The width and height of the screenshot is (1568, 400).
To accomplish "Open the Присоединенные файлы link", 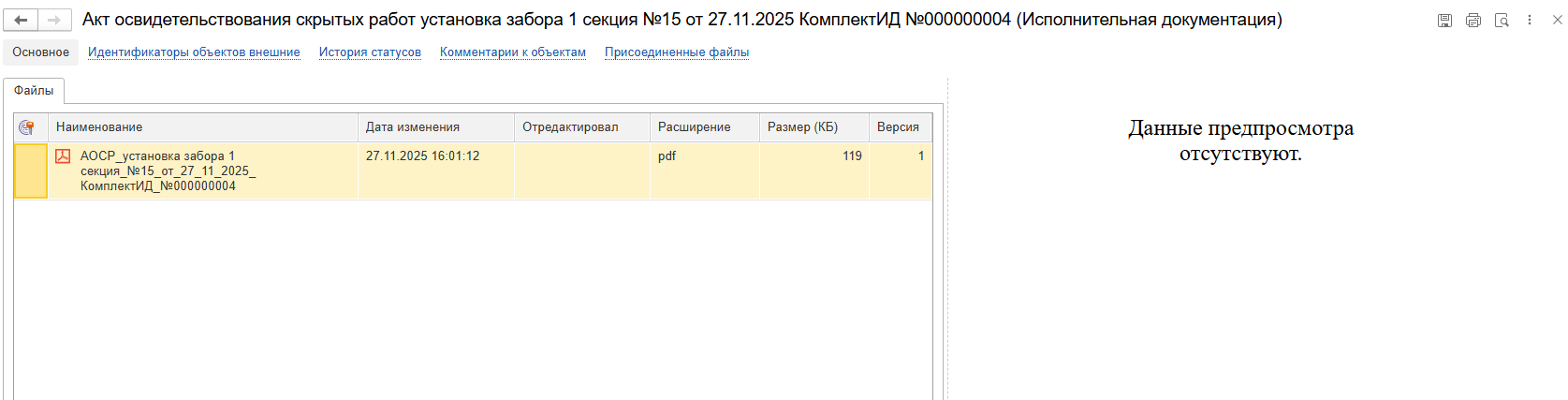I will click(x=677, y=52).
